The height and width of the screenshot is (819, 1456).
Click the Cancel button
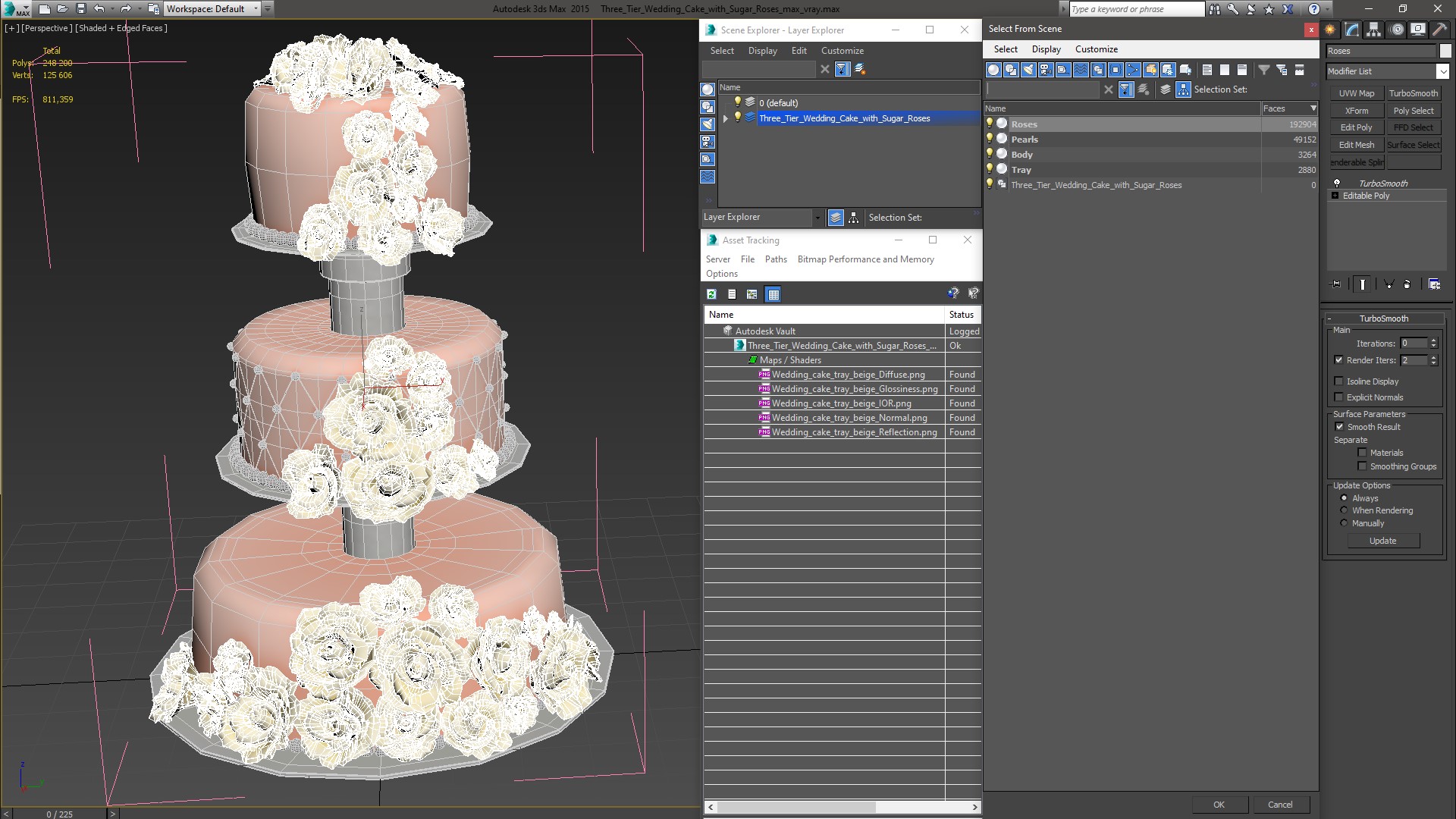coord(1279,805)
